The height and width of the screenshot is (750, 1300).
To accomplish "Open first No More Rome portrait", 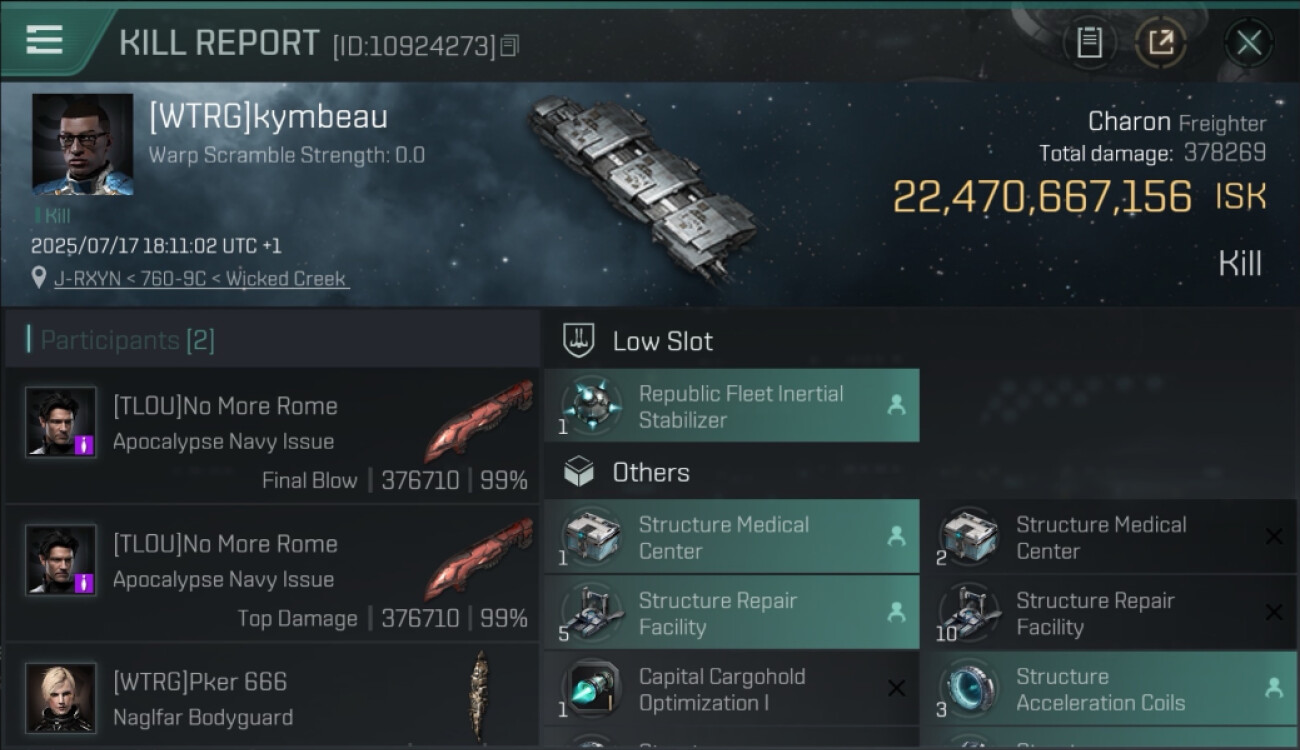I will [61, 422].
